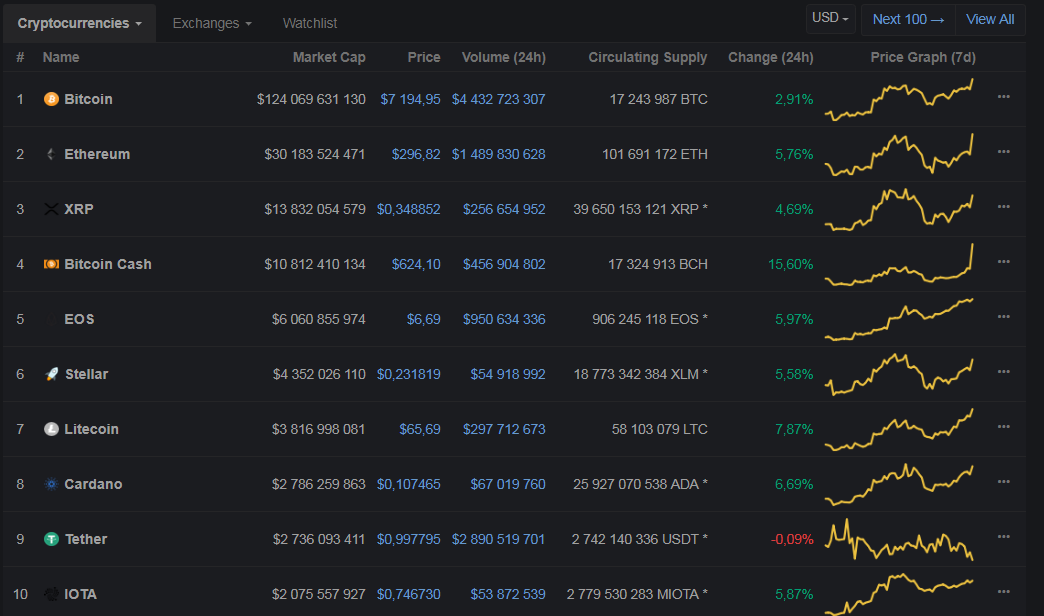Open the Stellar name link
The width and height of the screenshot is (1044, 616).
point(87,374)
